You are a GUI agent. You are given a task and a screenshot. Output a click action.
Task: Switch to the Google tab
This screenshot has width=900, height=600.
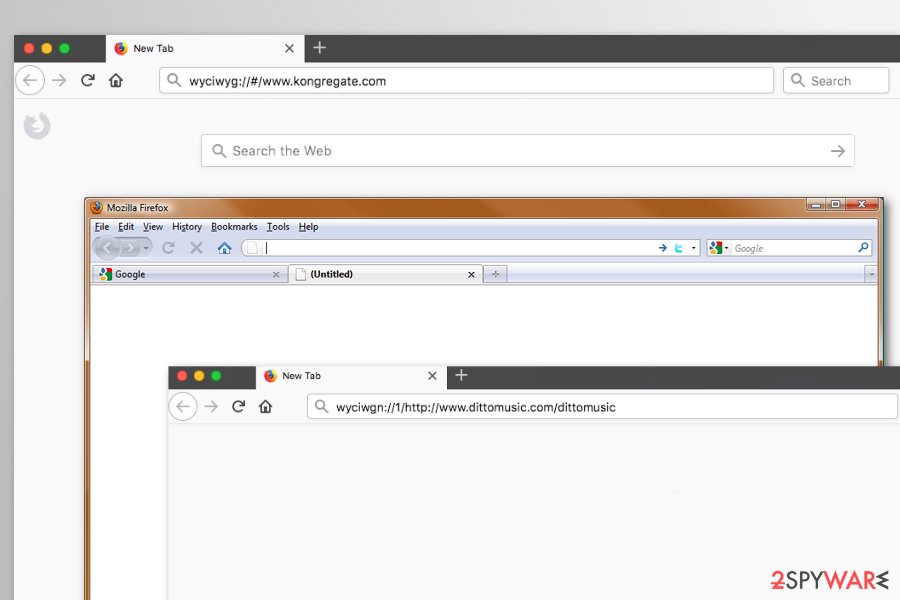tap(189, 274)
